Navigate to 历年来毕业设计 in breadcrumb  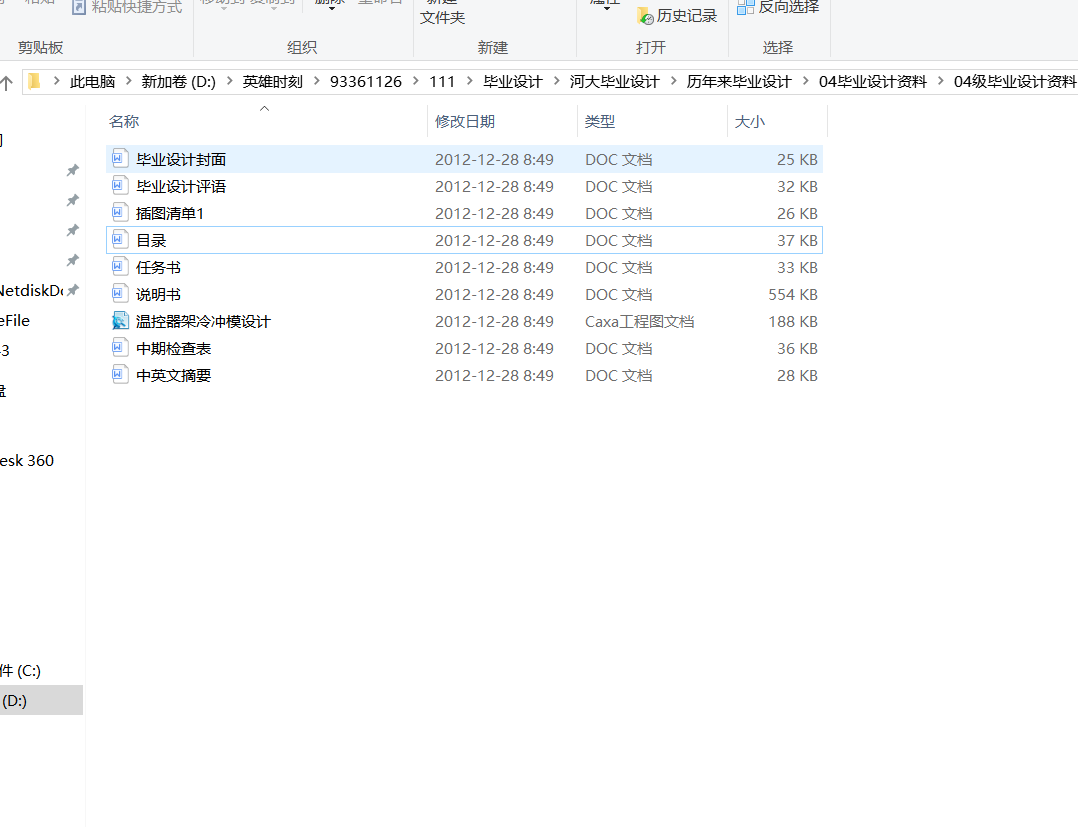739,82
